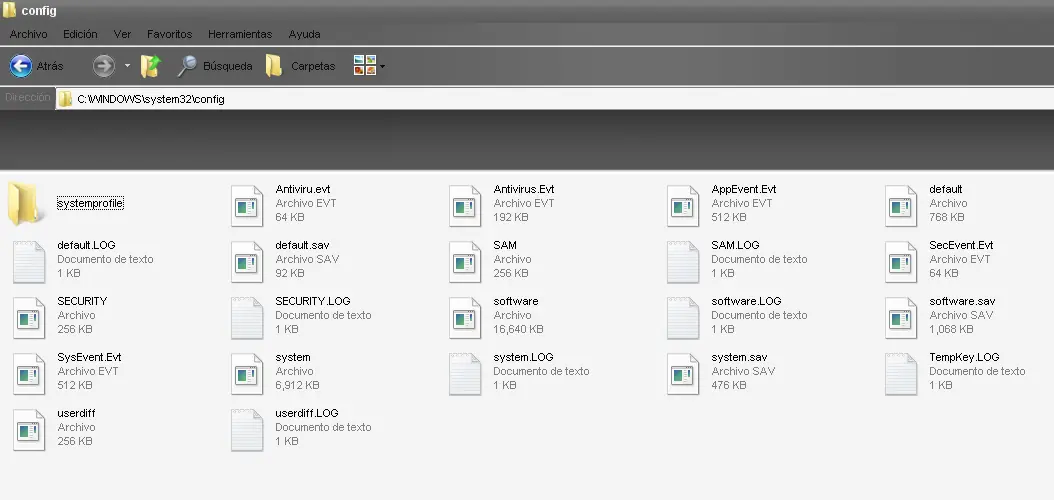Select the userdiff.LOG text document icon

tap(247, 430)
